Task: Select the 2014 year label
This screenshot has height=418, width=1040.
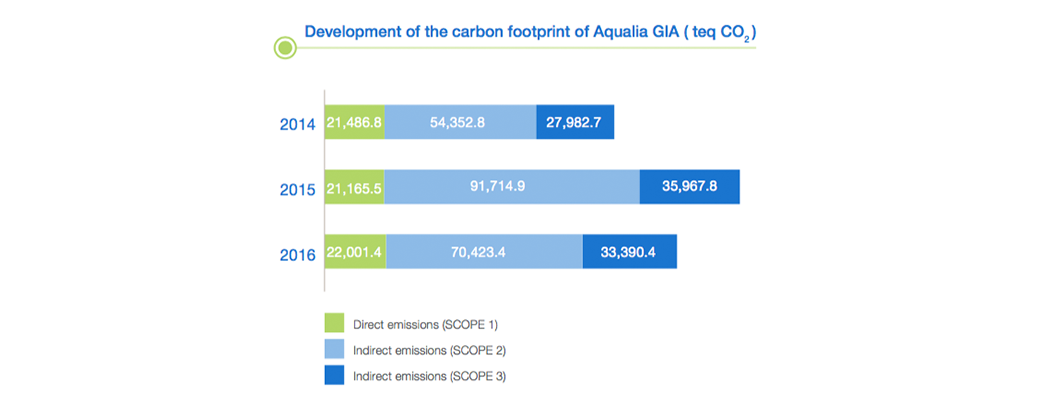Action: tap(297, 123)
